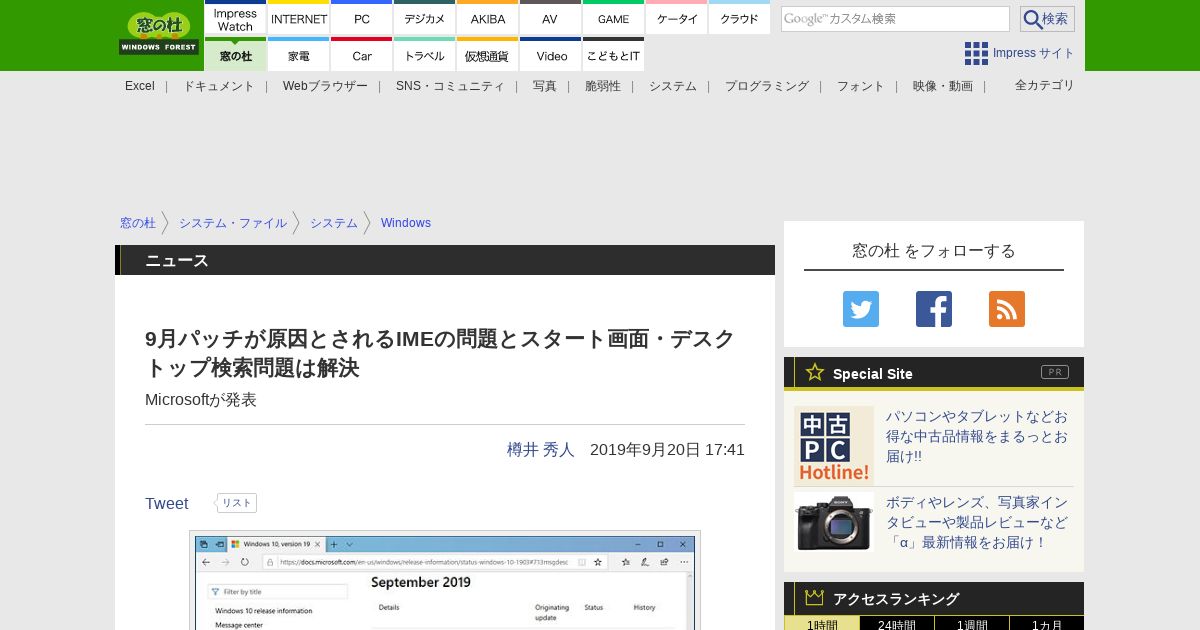Go to the SNS・コミュニティ category
1200x630 pixels.
(x=450, y=86)
